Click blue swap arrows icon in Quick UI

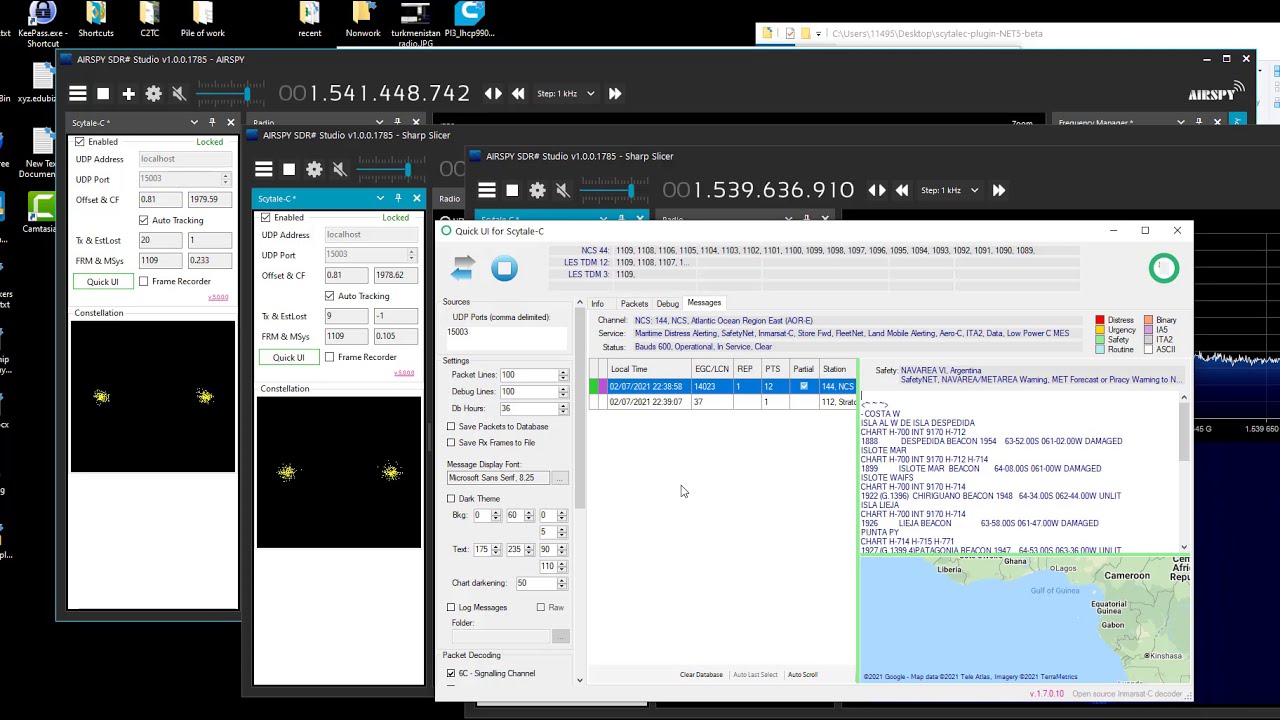point(462,267)
